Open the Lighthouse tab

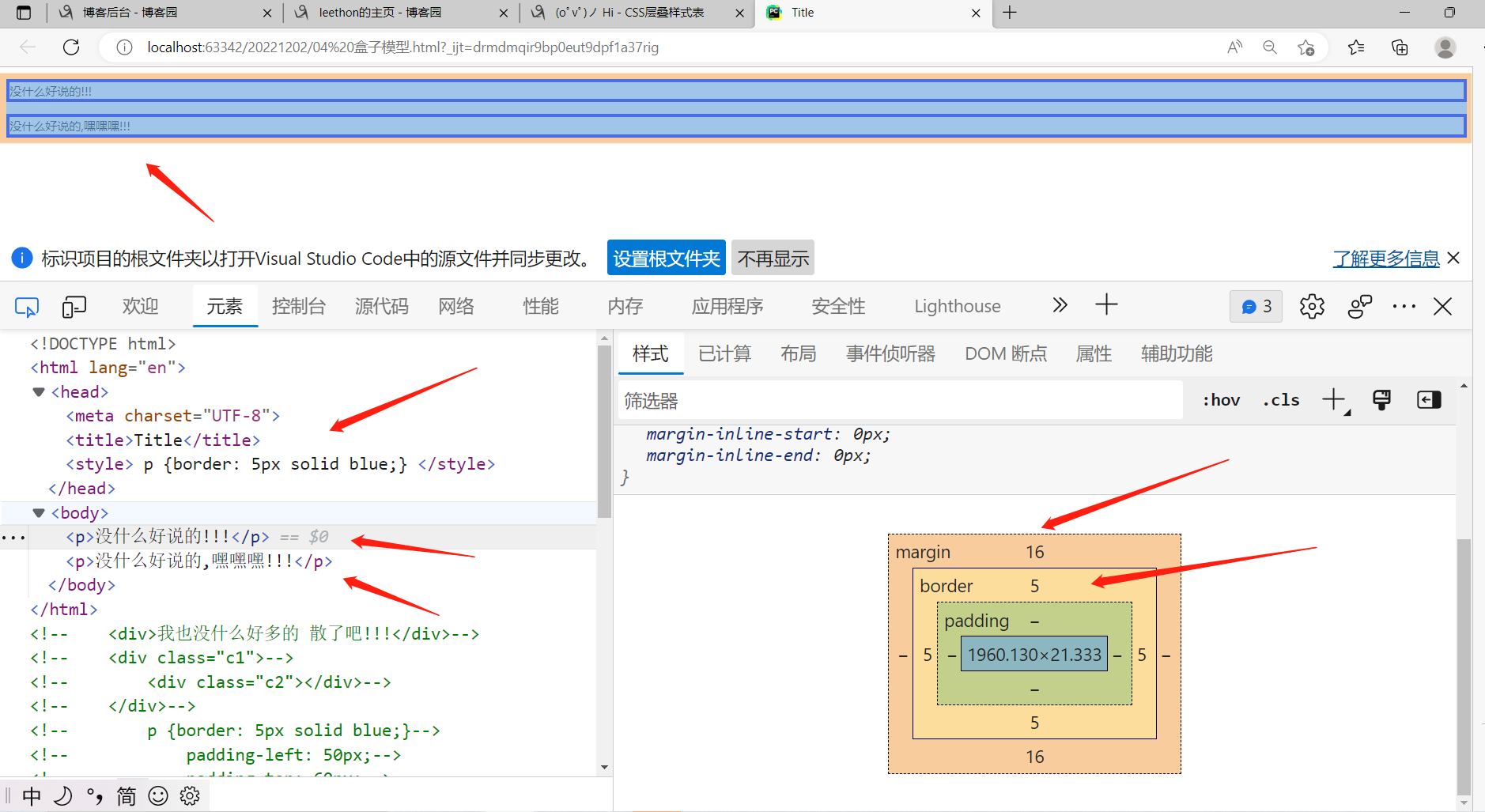click(958, 306)
